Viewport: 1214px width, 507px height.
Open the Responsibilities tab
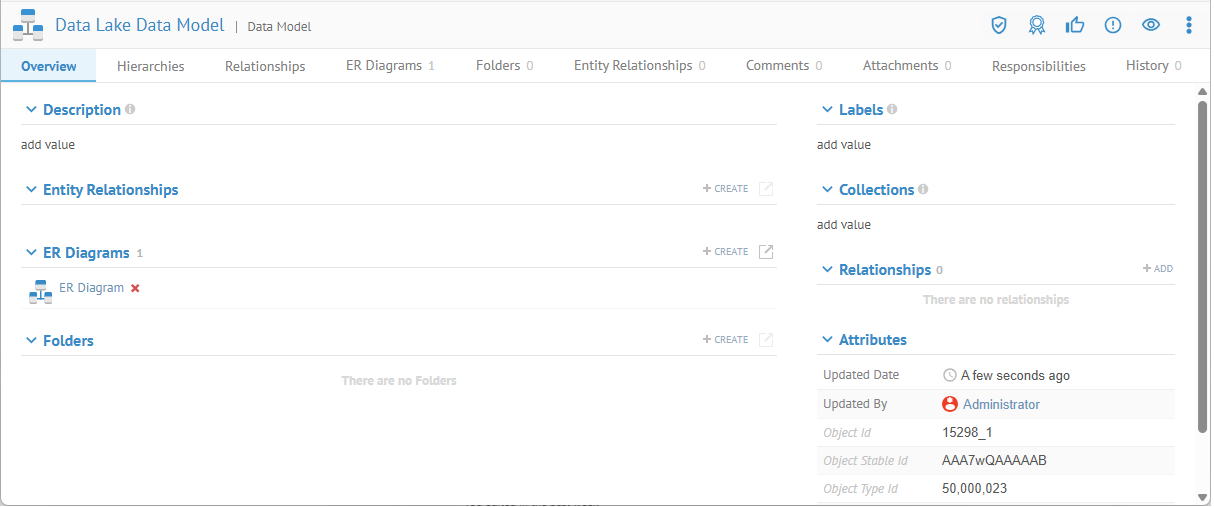click(x=1038, y=66)
